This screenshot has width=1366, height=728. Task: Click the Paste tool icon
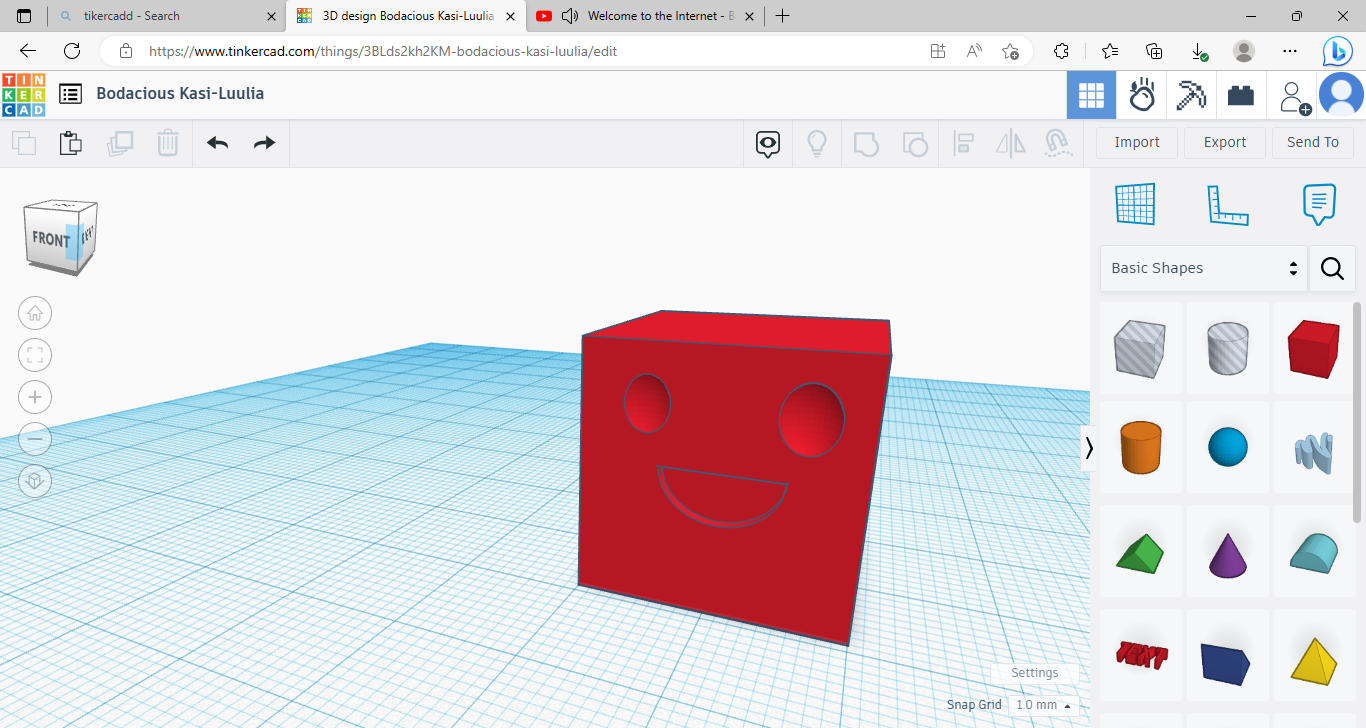click(x=71, y=143)
